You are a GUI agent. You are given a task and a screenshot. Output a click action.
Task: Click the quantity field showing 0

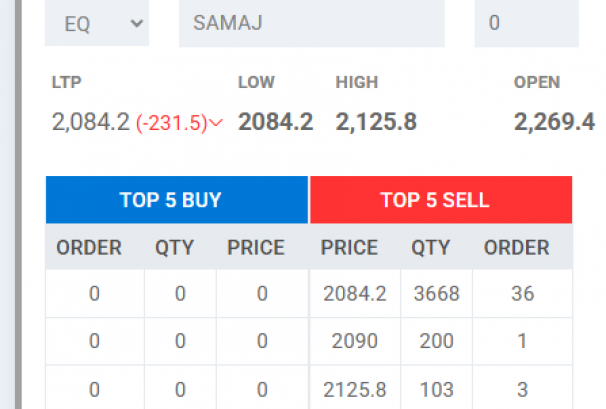[x=526, y=24]
